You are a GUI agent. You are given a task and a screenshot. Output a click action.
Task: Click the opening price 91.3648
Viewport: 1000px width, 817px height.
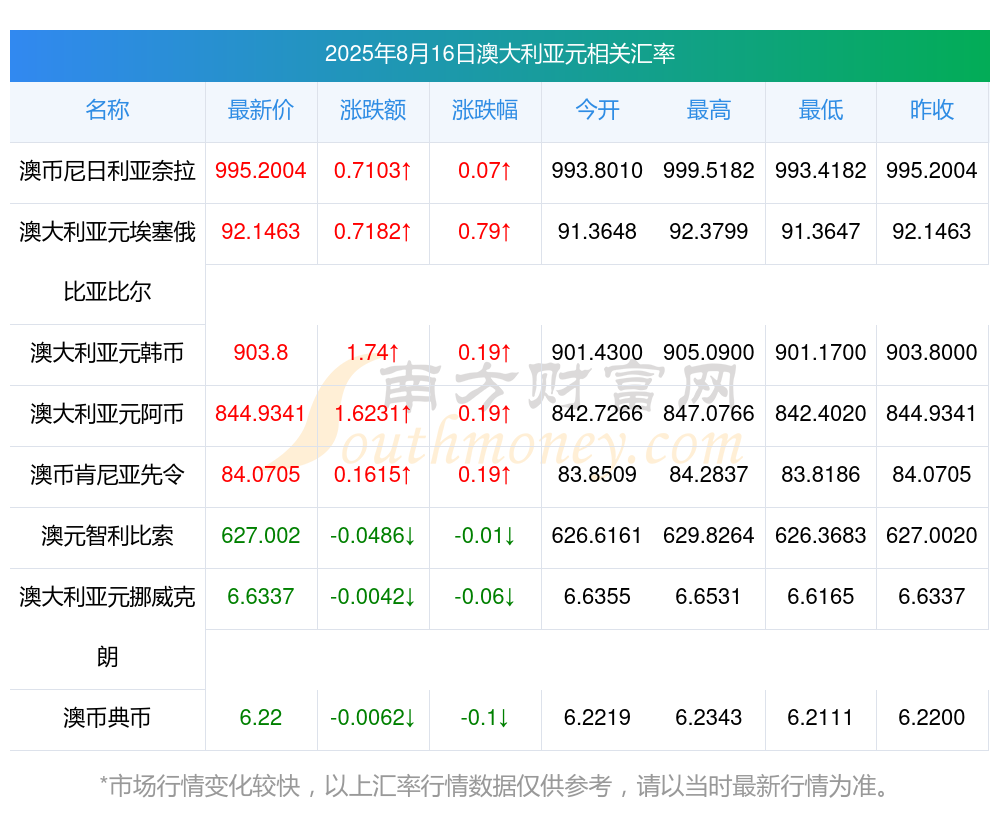(x=597, y=232)
